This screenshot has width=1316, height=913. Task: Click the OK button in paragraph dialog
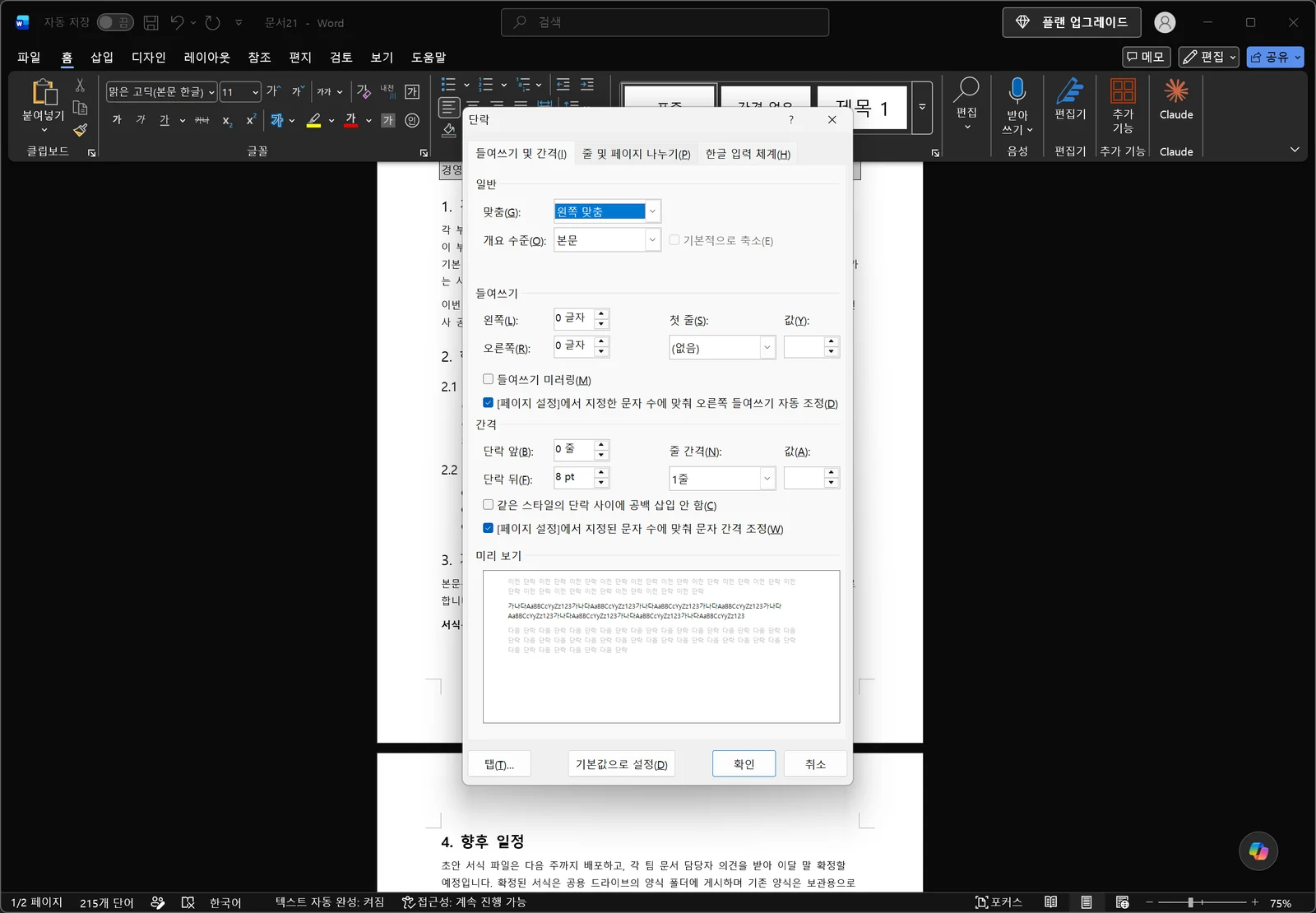pyautogui.click(x=744, y=763)
